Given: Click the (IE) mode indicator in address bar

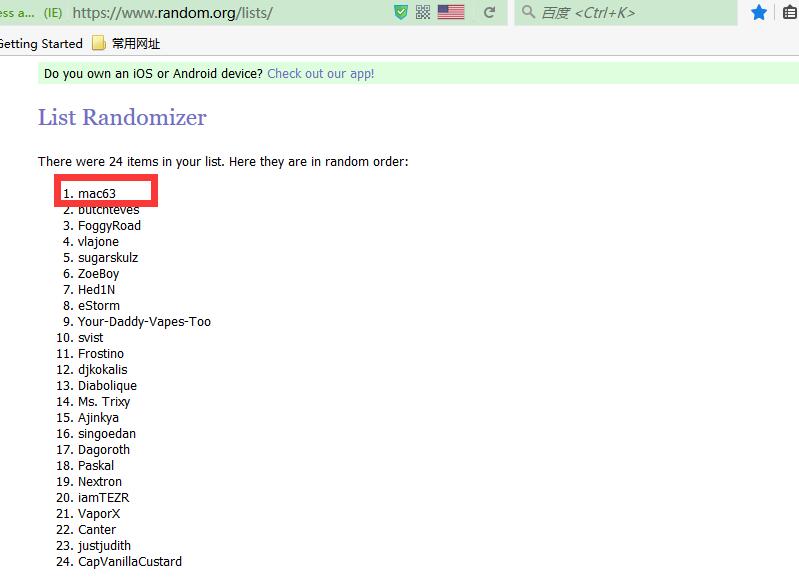Looking at the screenshot, I should [x=53, y=13].
